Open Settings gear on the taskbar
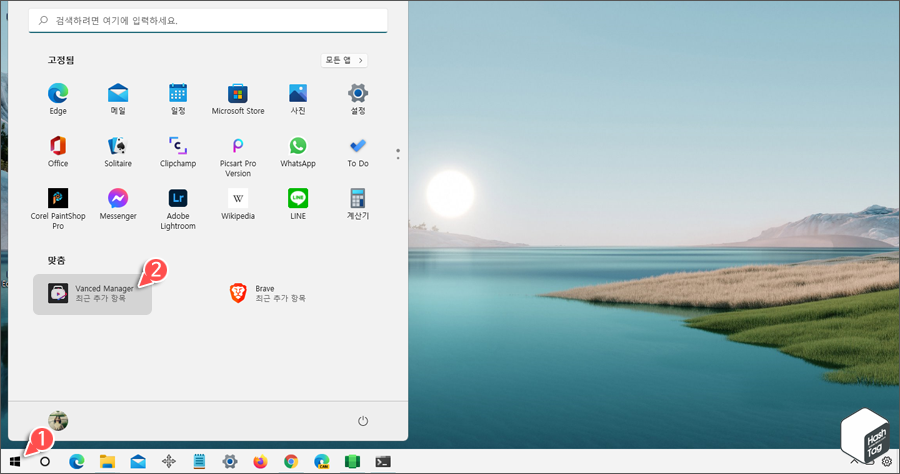Image resolution: width=900 pixels, height=474 pixels. [x=230, y=461]
